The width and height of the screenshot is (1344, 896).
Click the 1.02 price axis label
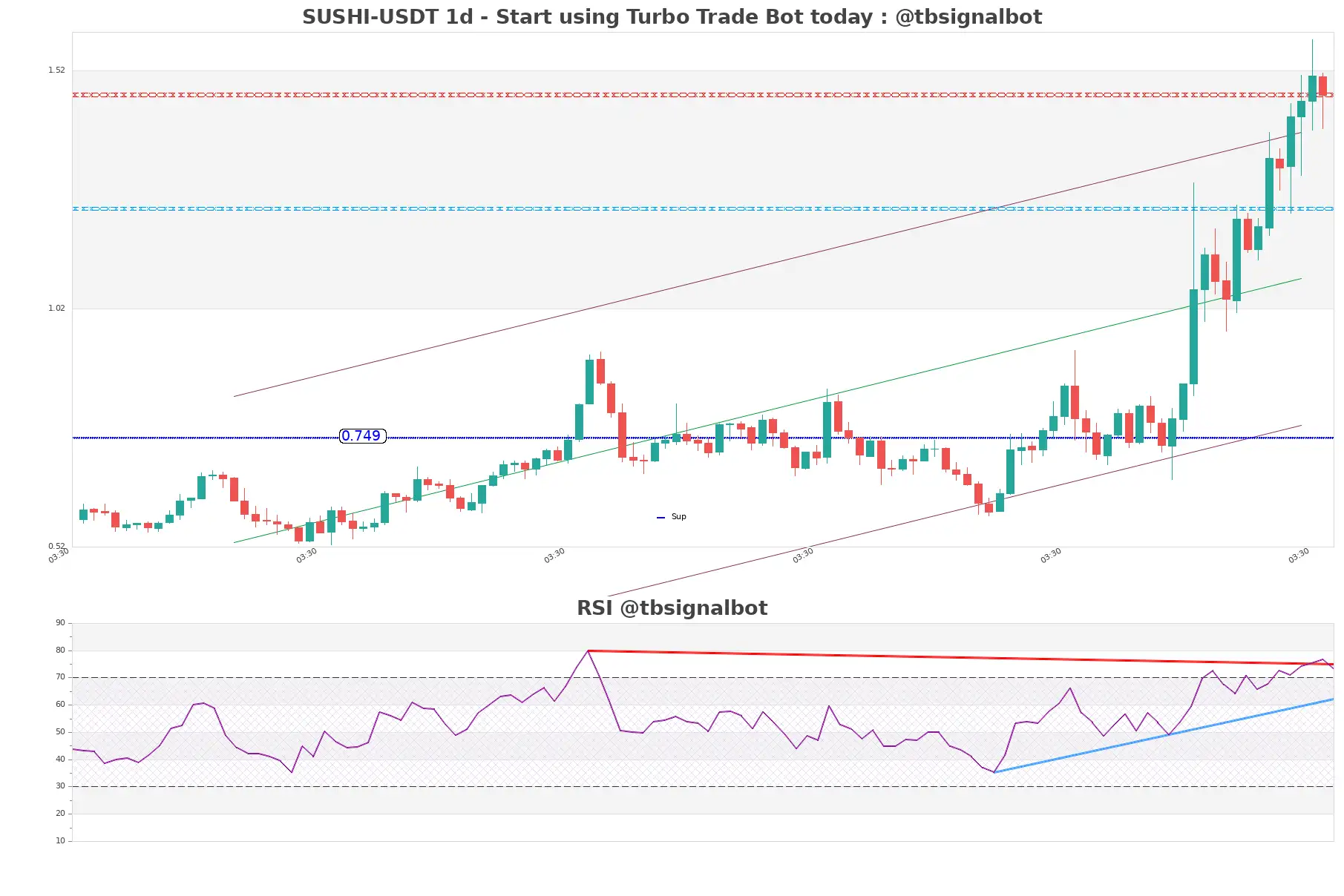(x=56, y=309)
